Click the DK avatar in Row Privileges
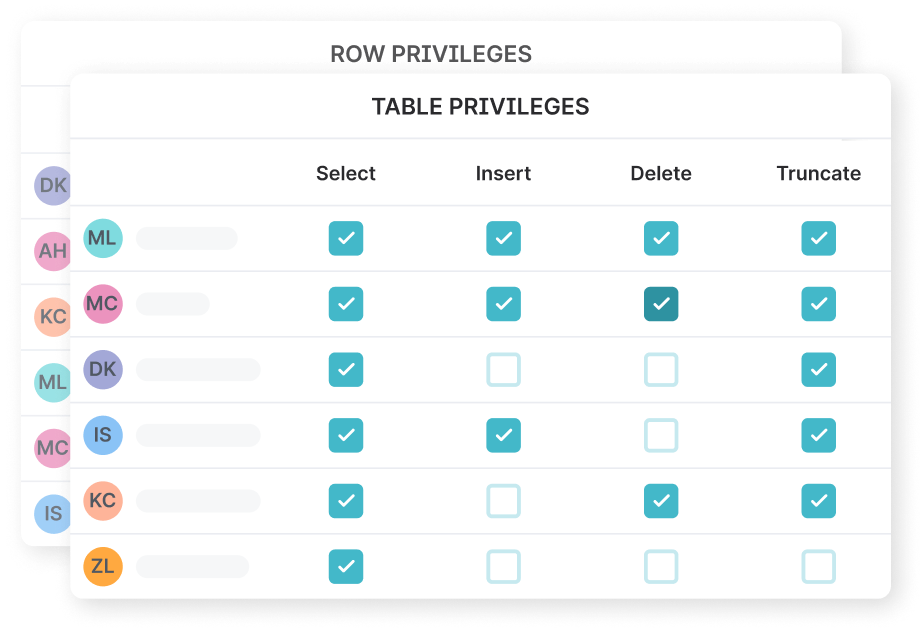The width and height of the screenshot is (924, 632). (x=51, y=185)
